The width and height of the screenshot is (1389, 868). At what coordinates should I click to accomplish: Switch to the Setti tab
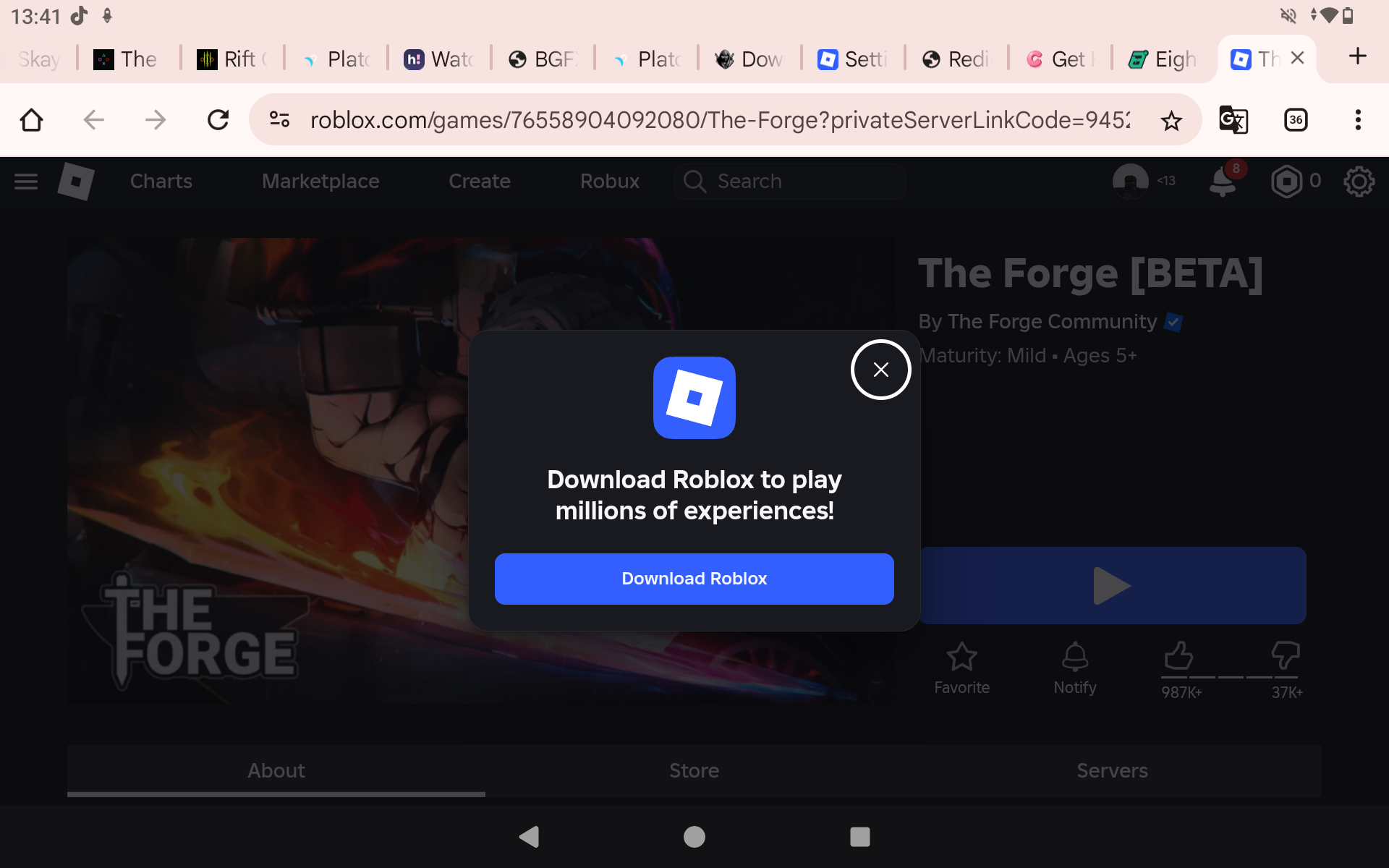853,59
